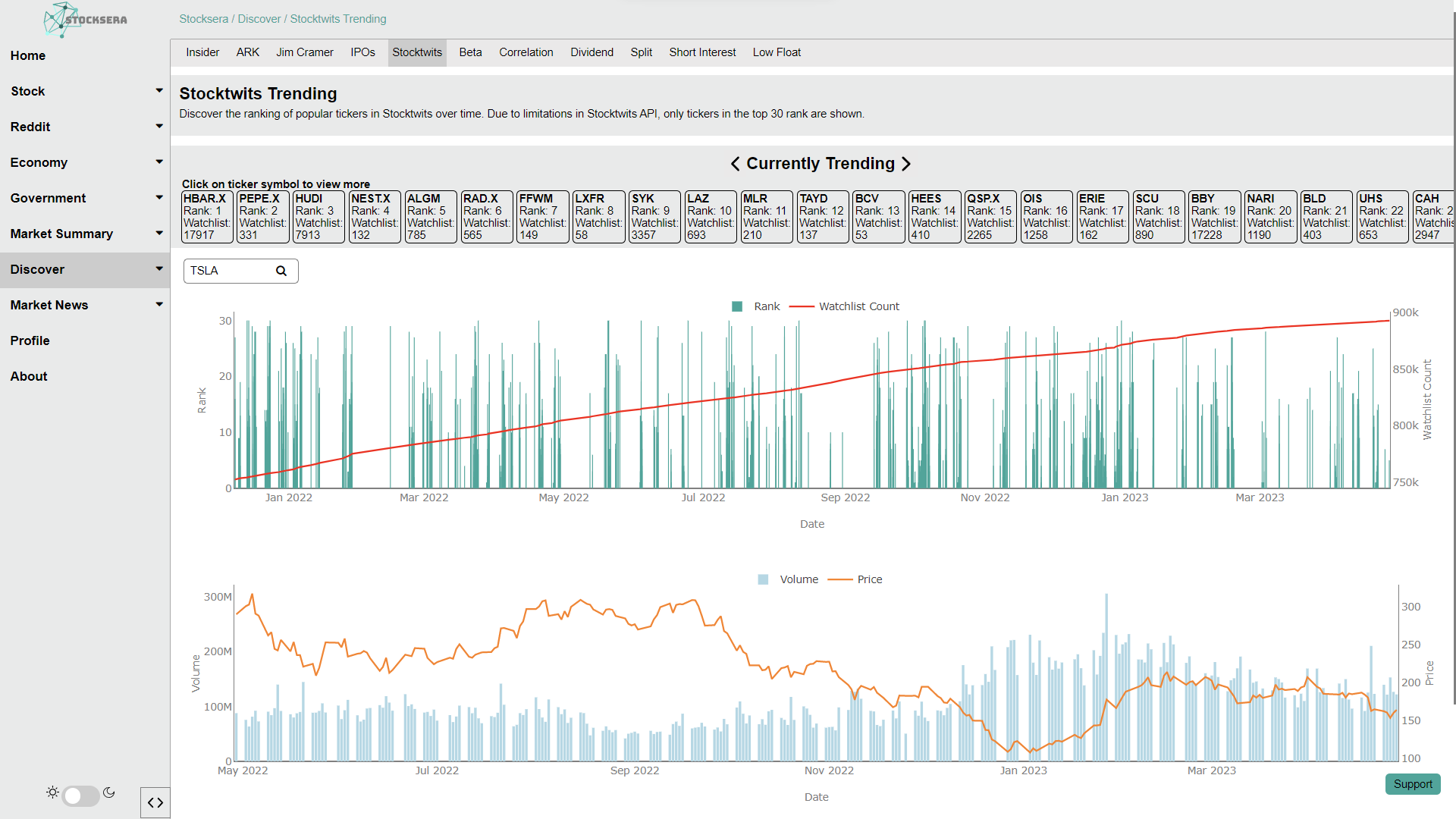
Task: Select the Correlation tab
Action: [x=525, y=52]
